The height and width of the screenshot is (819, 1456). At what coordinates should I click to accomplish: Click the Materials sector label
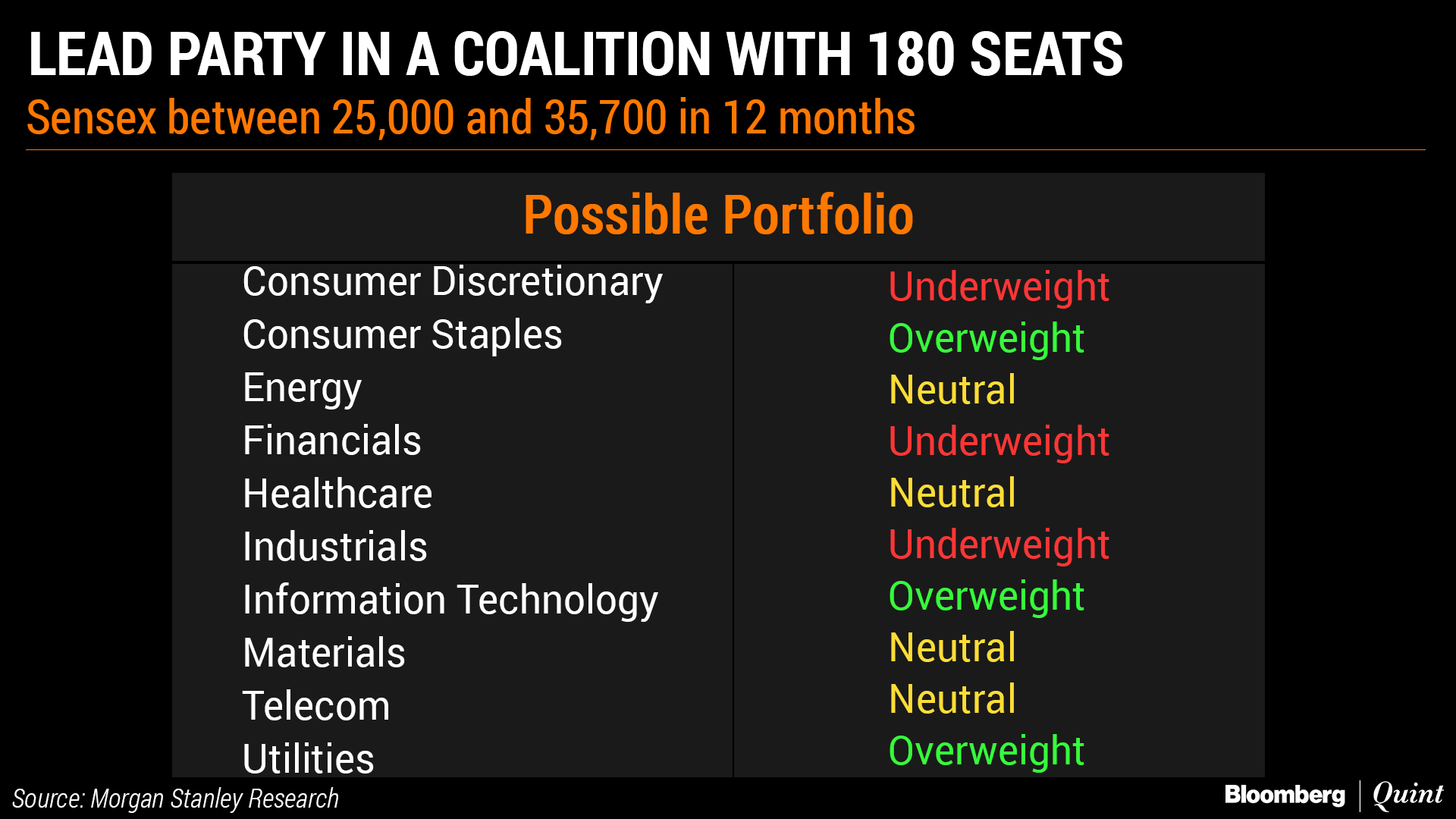[x=324, y=653]
